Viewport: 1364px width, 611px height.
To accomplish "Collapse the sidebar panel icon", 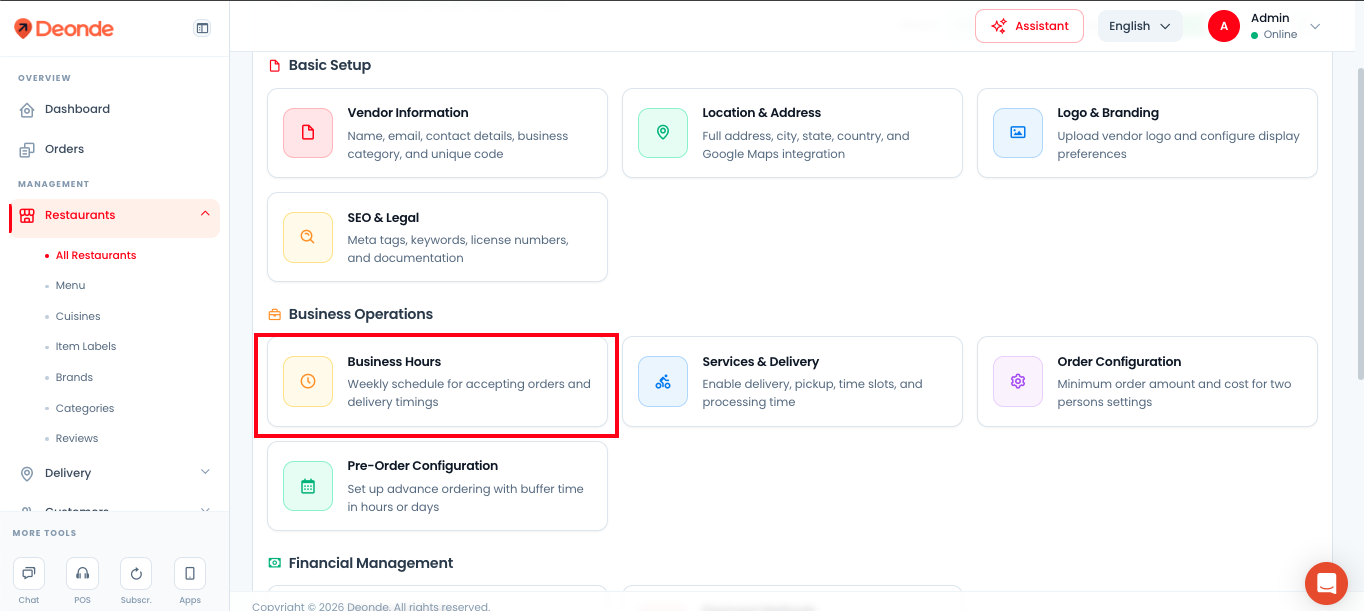I will (x=202, y=28).
